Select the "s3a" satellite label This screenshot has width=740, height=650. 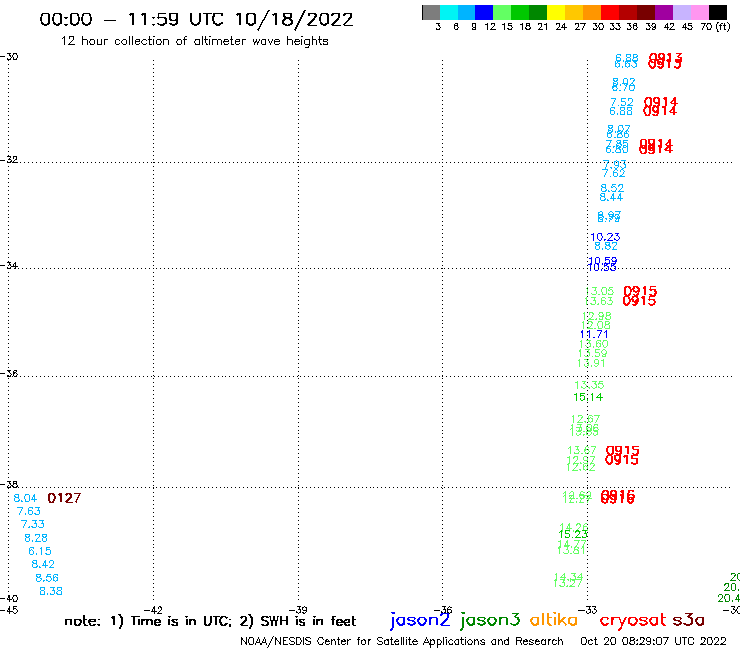tap(688, 620)
